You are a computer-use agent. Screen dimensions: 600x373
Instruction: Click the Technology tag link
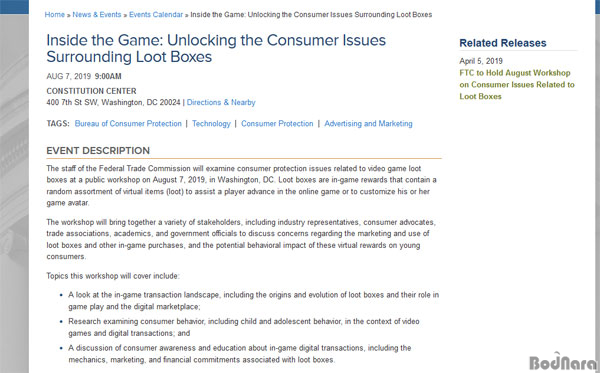click(211, 124)
